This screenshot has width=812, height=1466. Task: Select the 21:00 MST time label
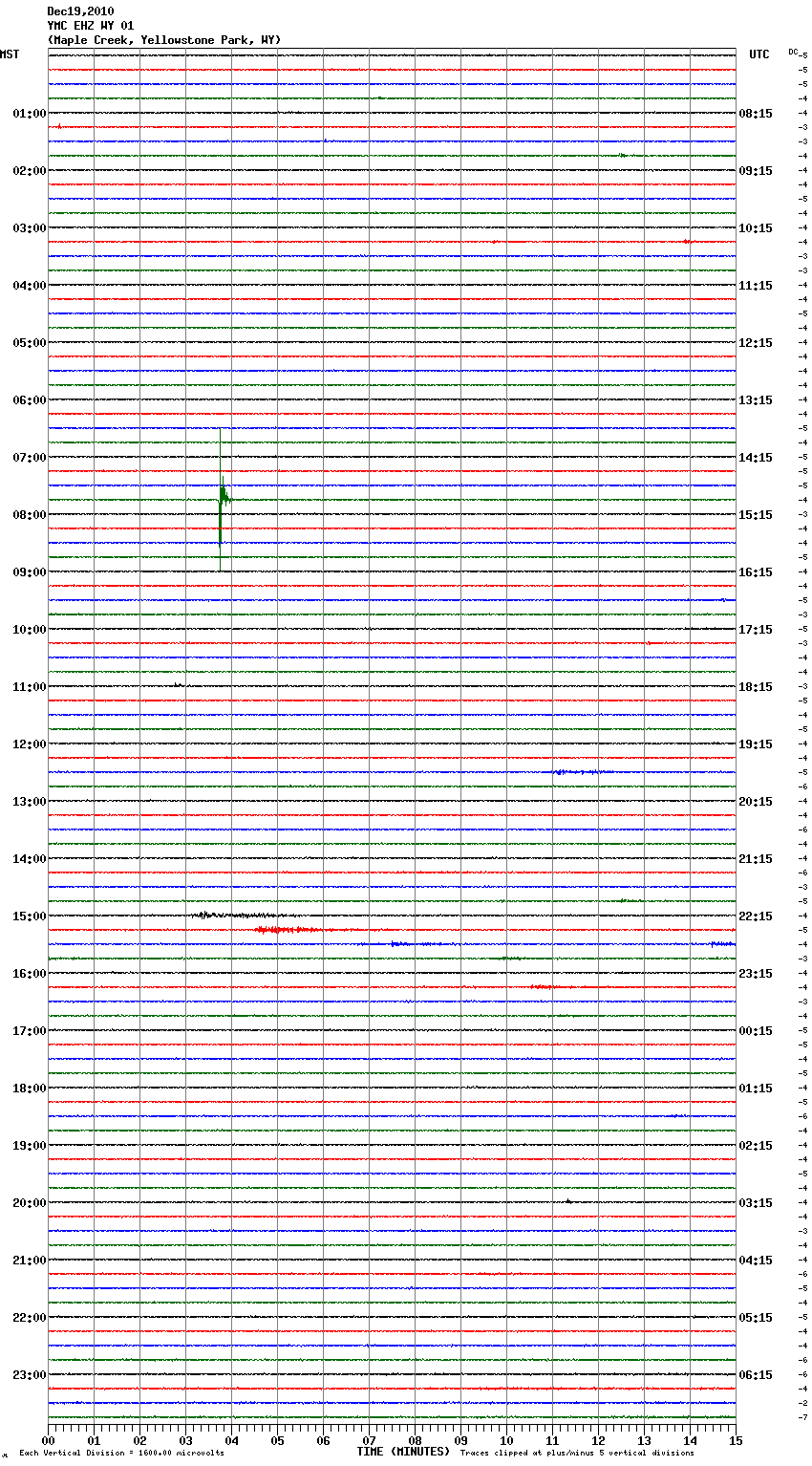(x=30, y=1261)
